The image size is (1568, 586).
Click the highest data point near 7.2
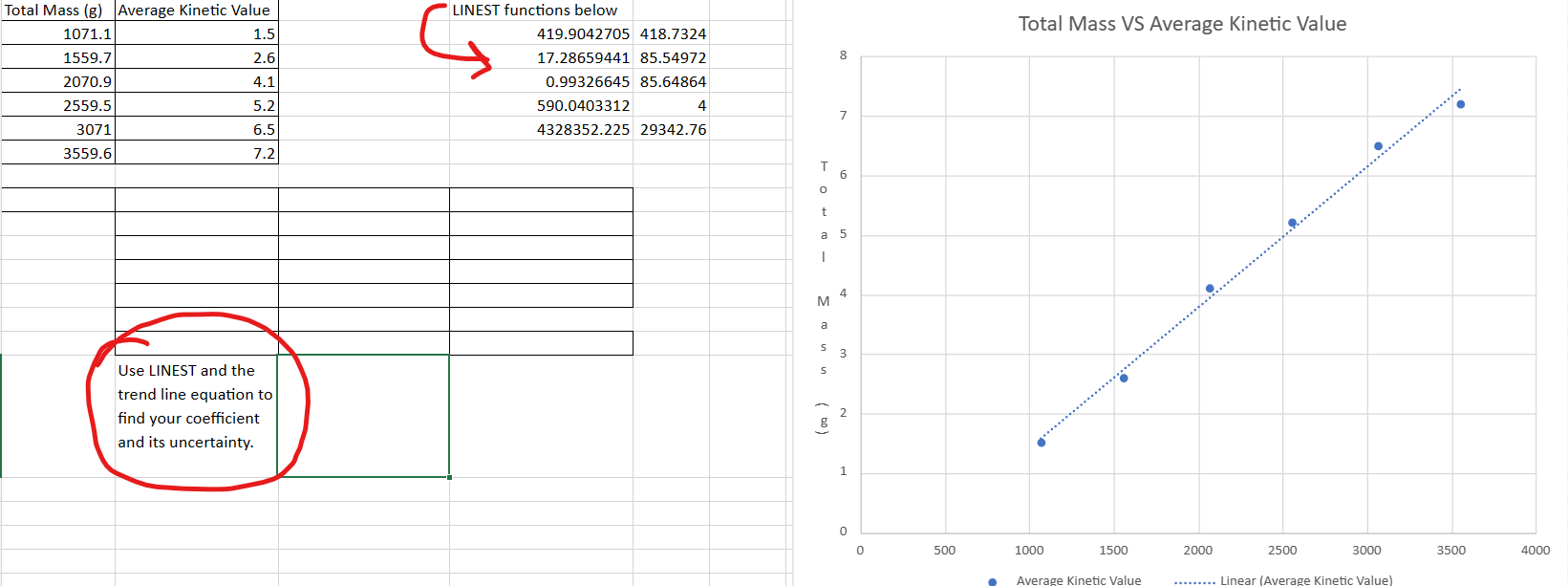[x=1461, y=104]
